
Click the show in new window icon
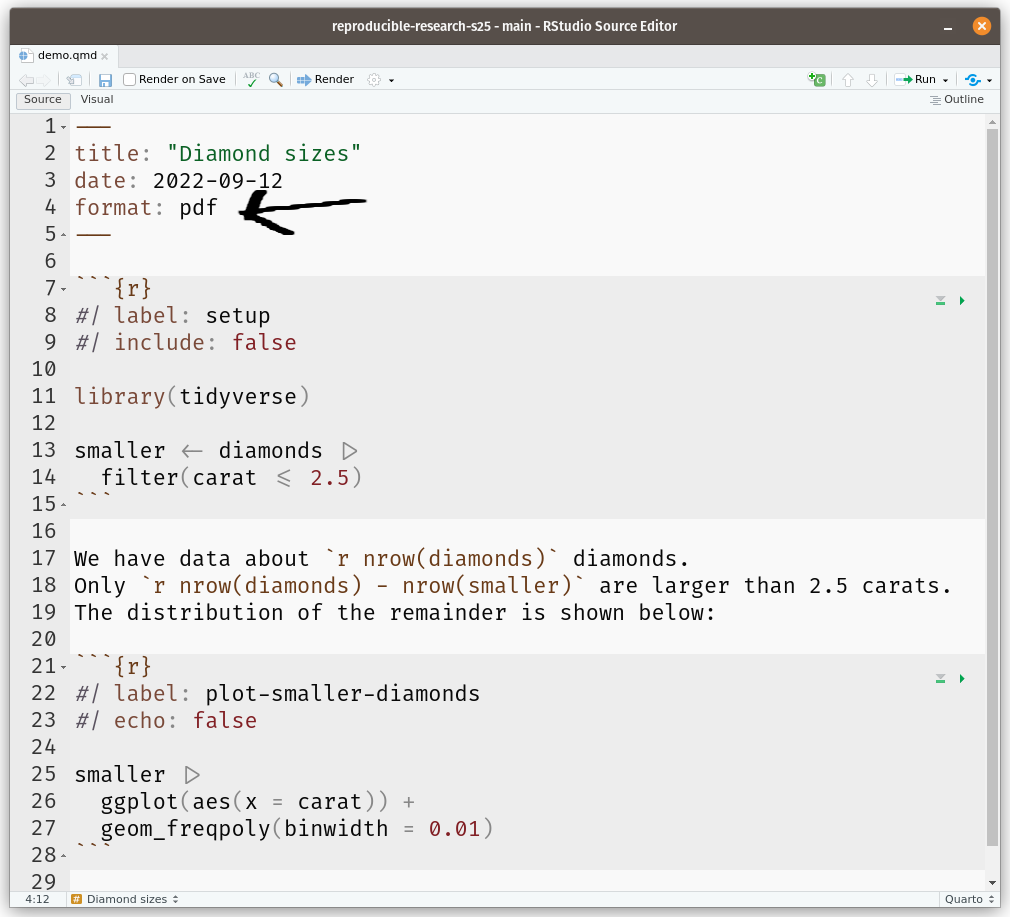(x=74, y=79)
